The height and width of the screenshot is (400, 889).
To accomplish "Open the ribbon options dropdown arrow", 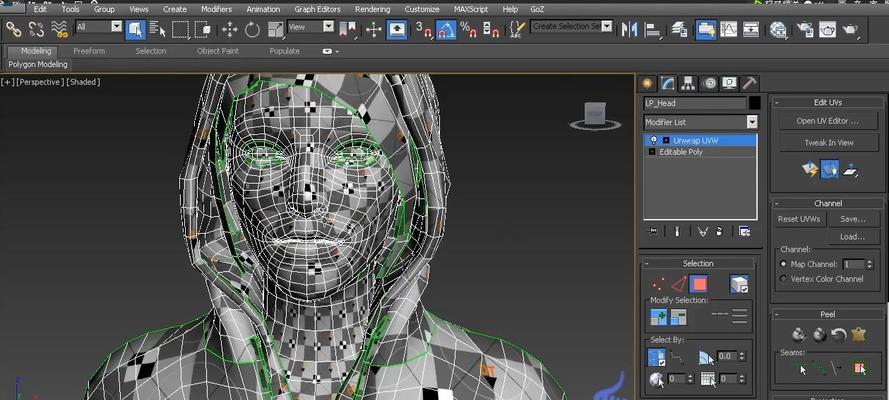I will [331, 51].
